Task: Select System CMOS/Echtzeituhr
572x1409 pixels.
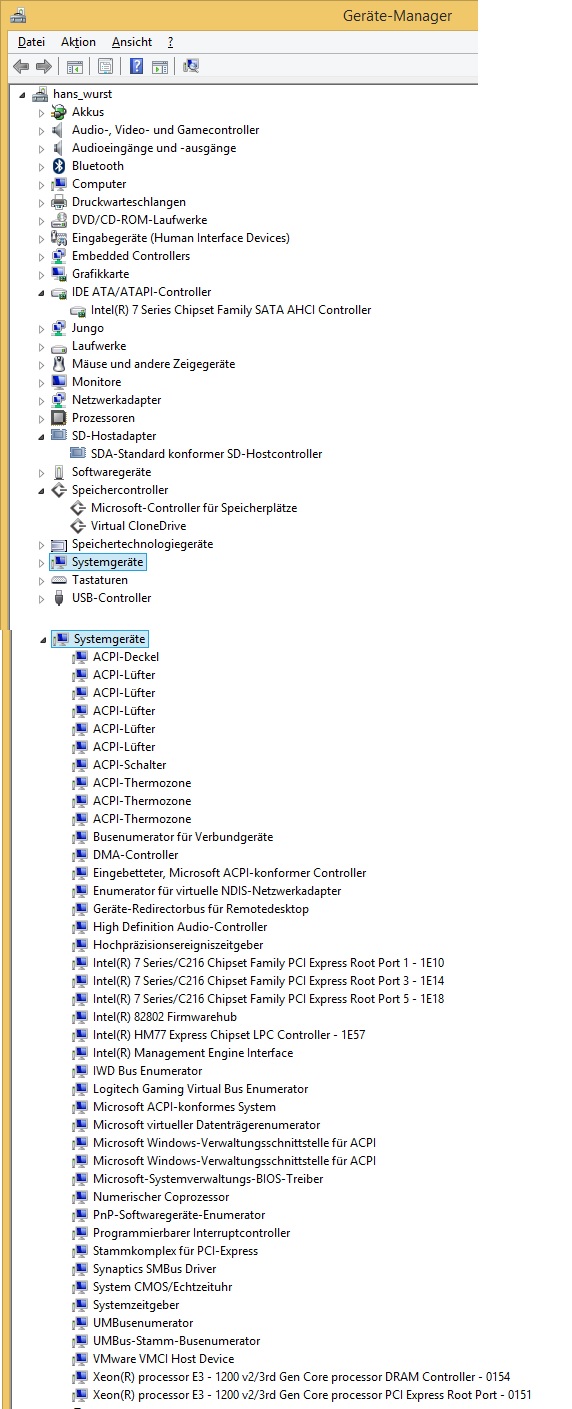Action: 162,1287
